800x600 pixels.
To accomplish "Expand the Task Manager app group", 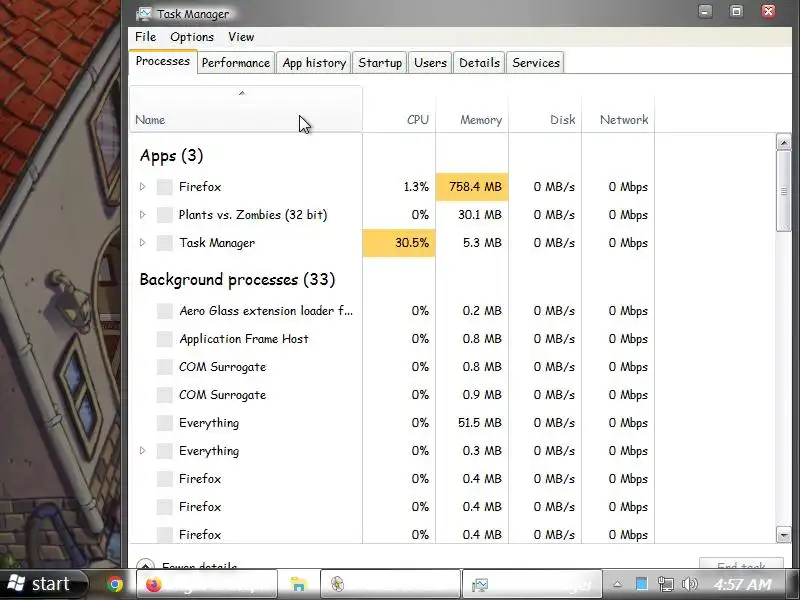I will [x=143, y=243].
